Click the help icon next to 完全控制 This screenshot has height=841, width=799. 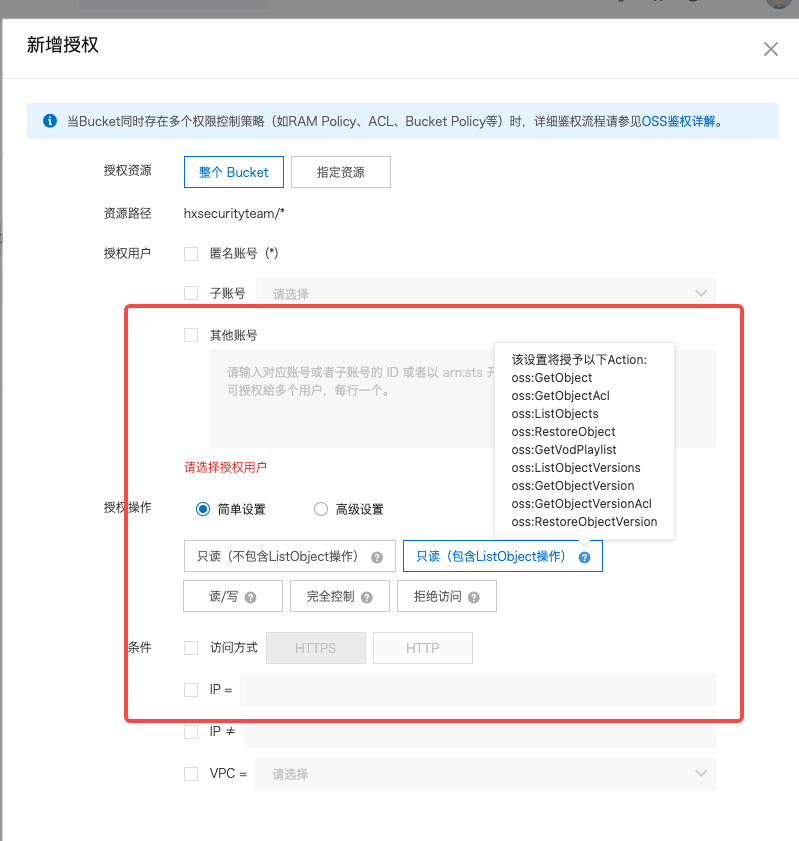click(368, 597)
